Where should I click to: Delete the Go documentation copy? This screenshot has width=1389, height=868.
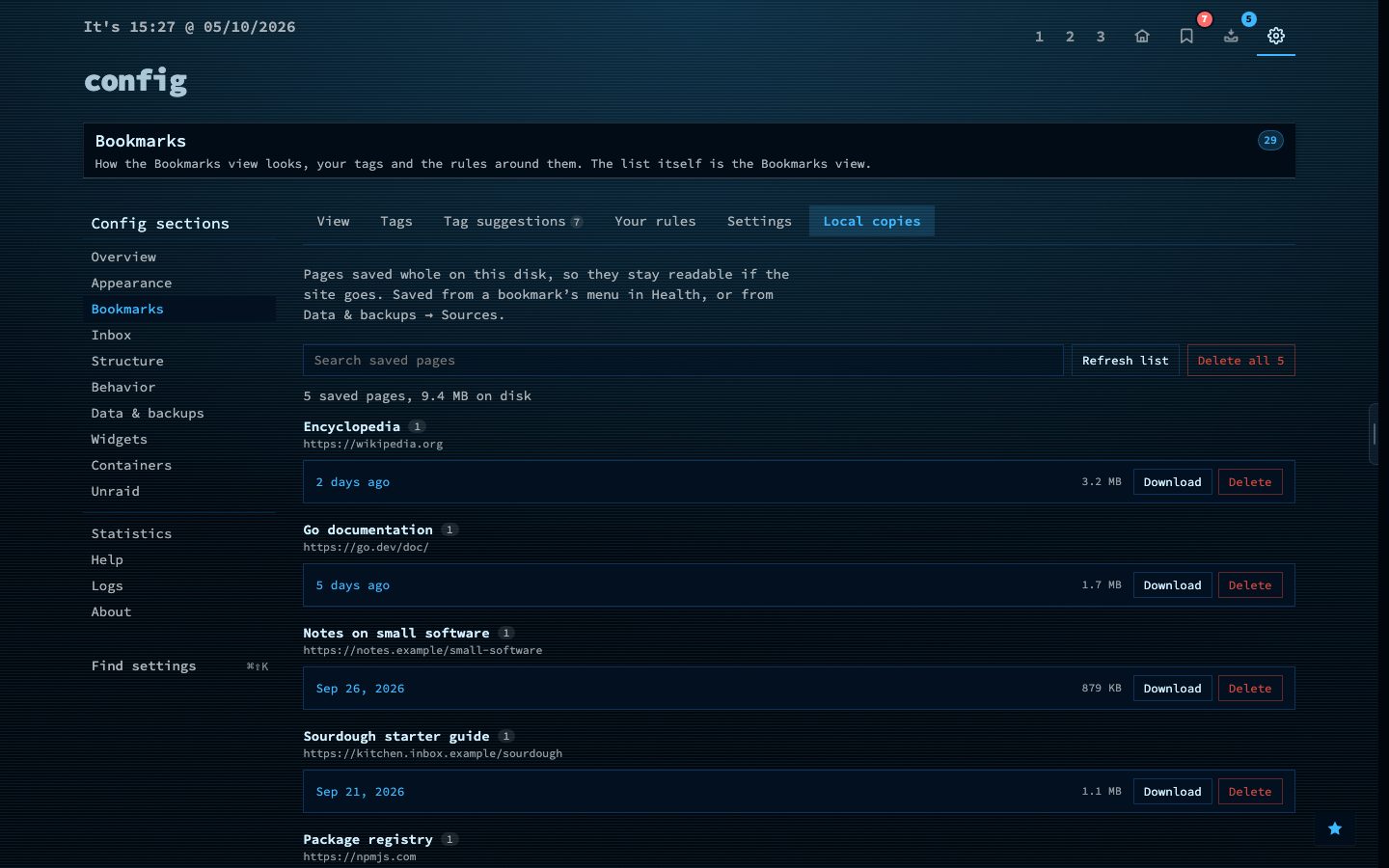pyautogui.click(x=1250, y=584)
